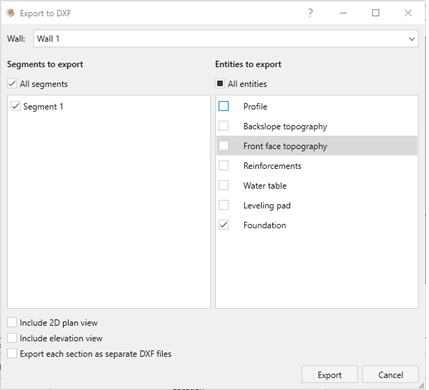Minimize the Export to DXF dialog
Viewport: 429px width, 390px height.
pos(343,13)
